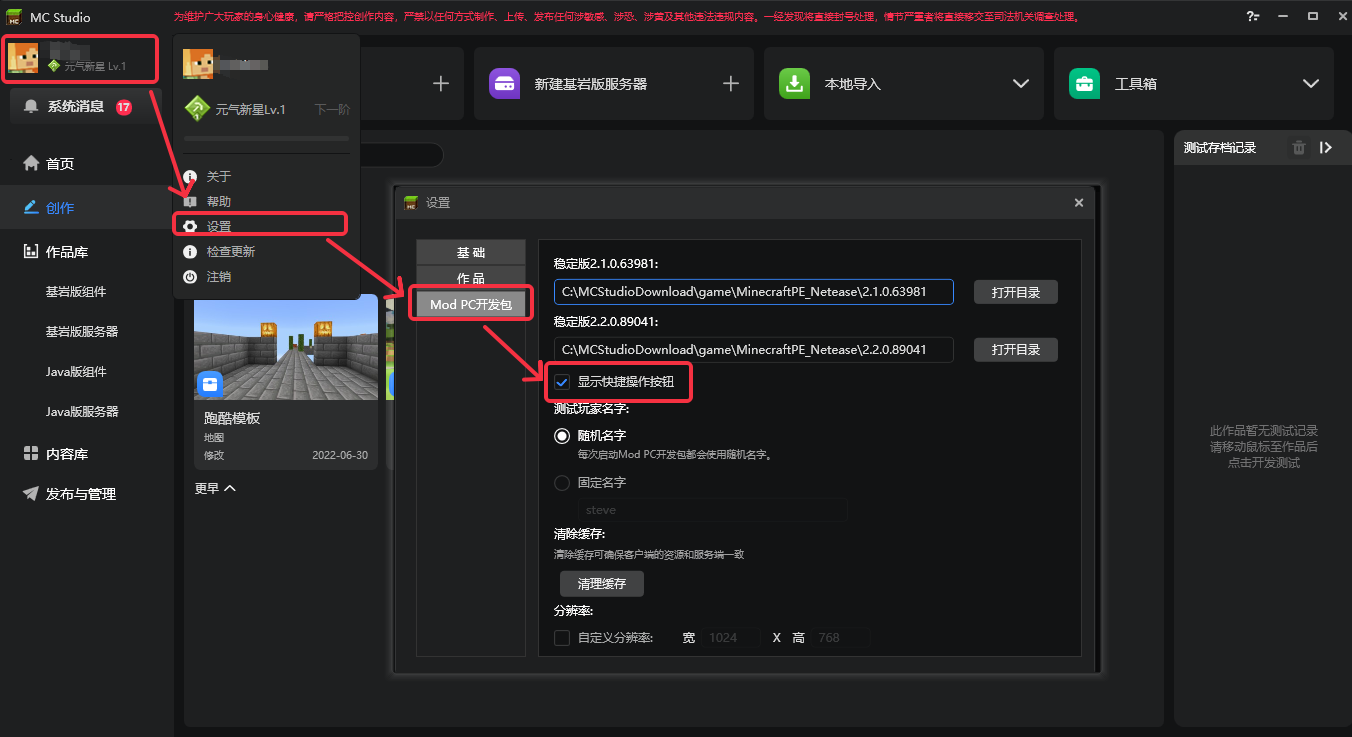Screen dimensions: 1352x737
Task: Click 检查更新 in the profile menu
Action: coord(230,252)
